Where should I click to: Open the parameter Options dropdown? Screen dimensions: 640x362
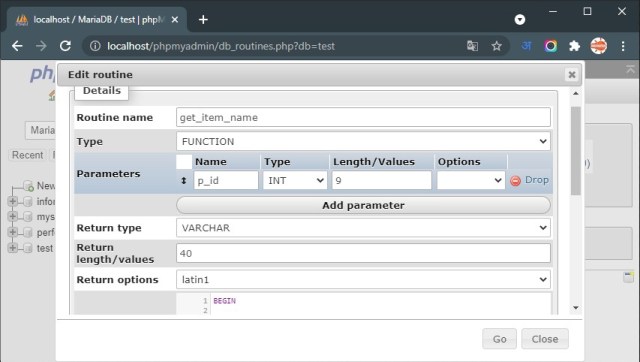(471, 180)
